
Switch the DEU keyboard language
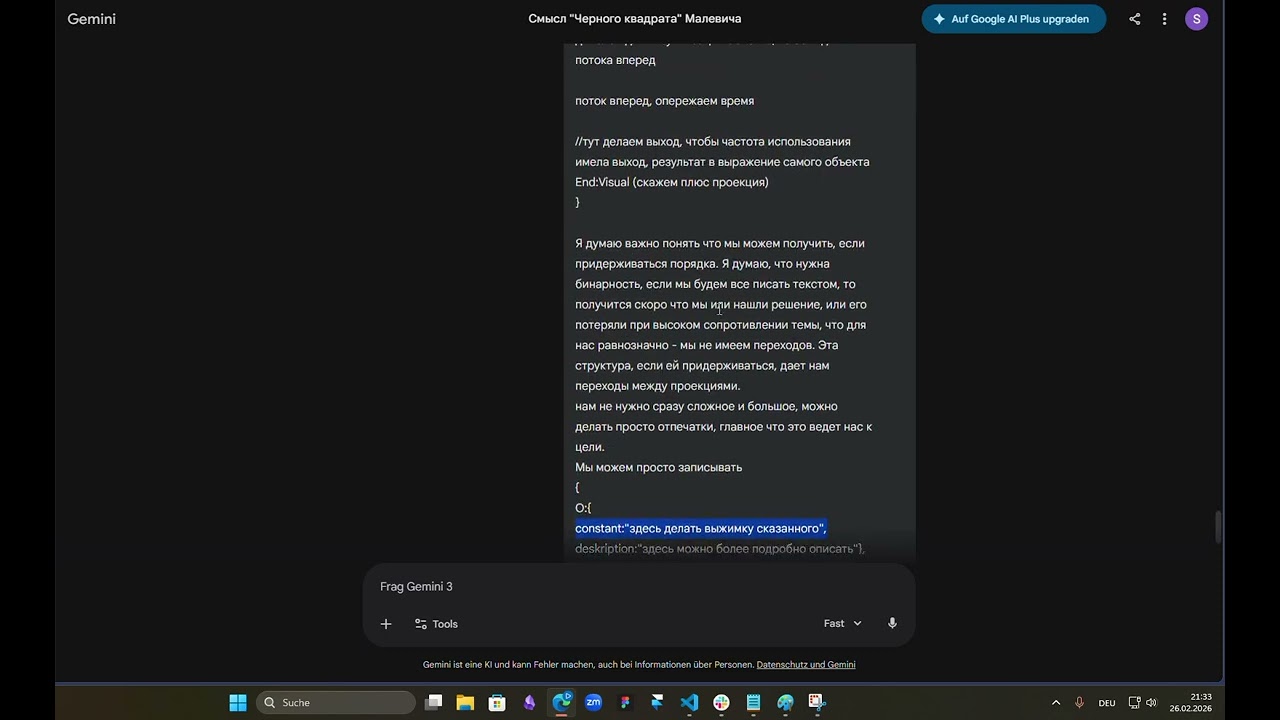click(1107, 703)
